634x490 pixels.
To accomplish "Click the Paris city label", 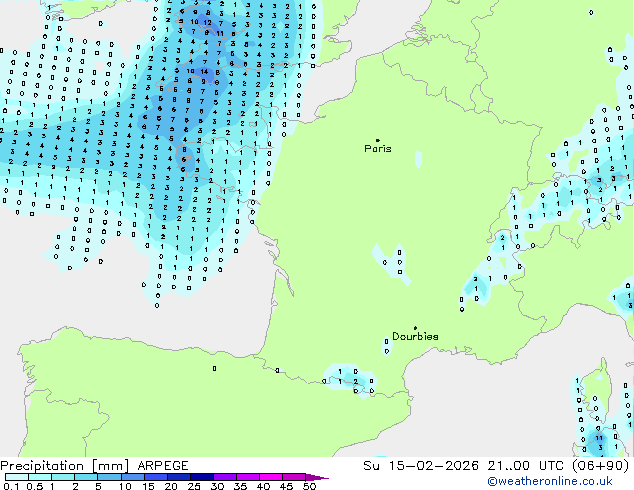I will pos(378,148).
